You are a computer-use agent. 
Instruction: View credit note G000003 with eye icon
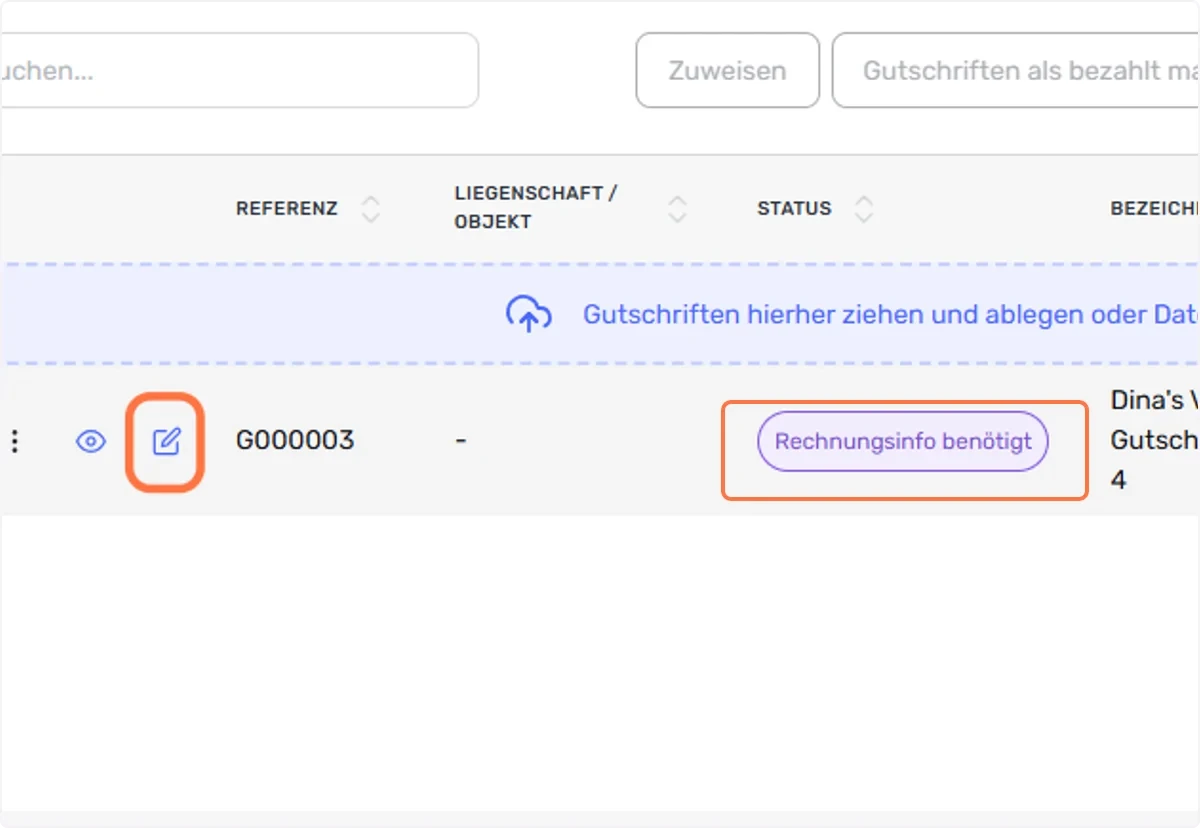click(91, 441)
